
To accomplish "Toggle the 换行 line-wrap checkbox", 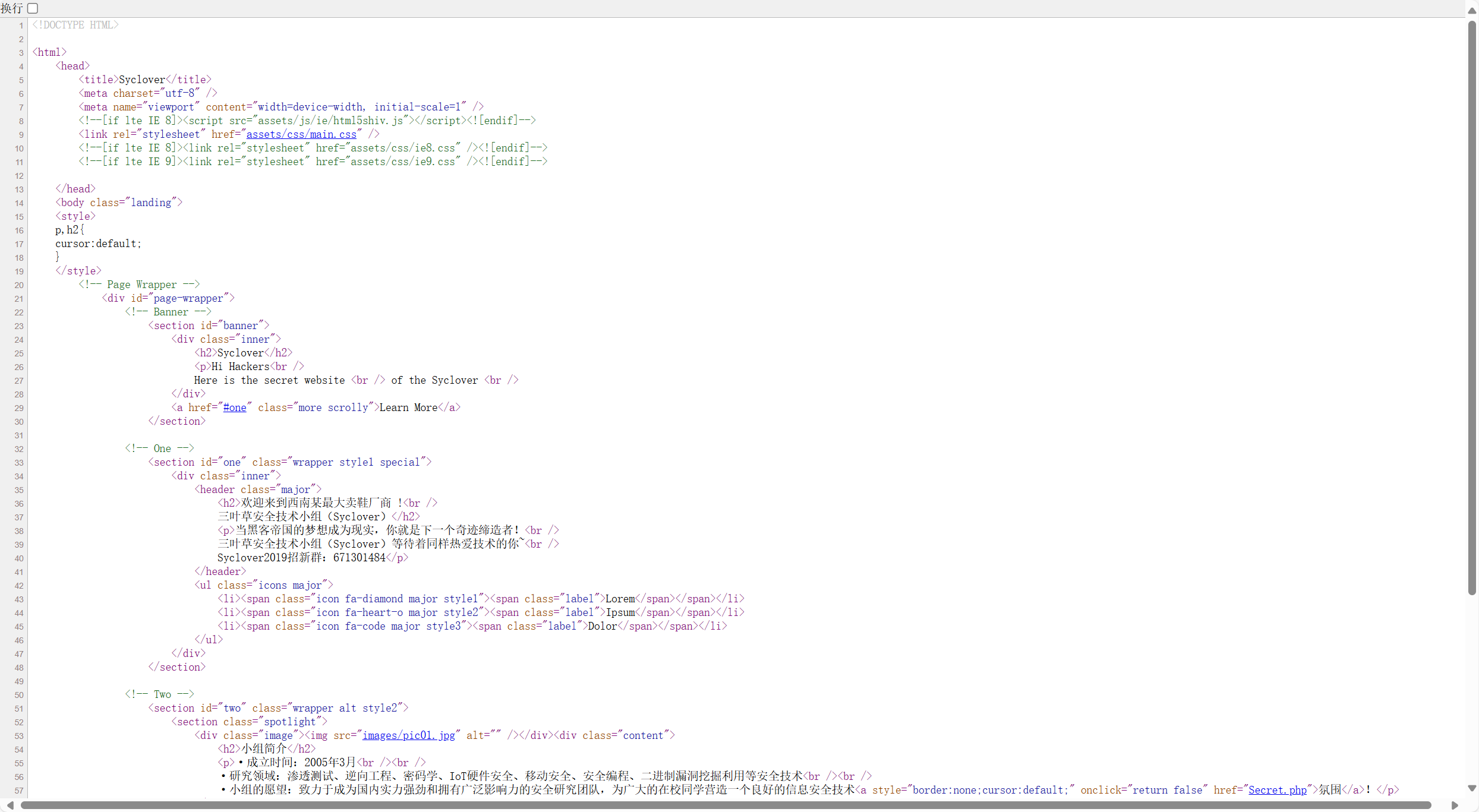I will pos(33,8).
